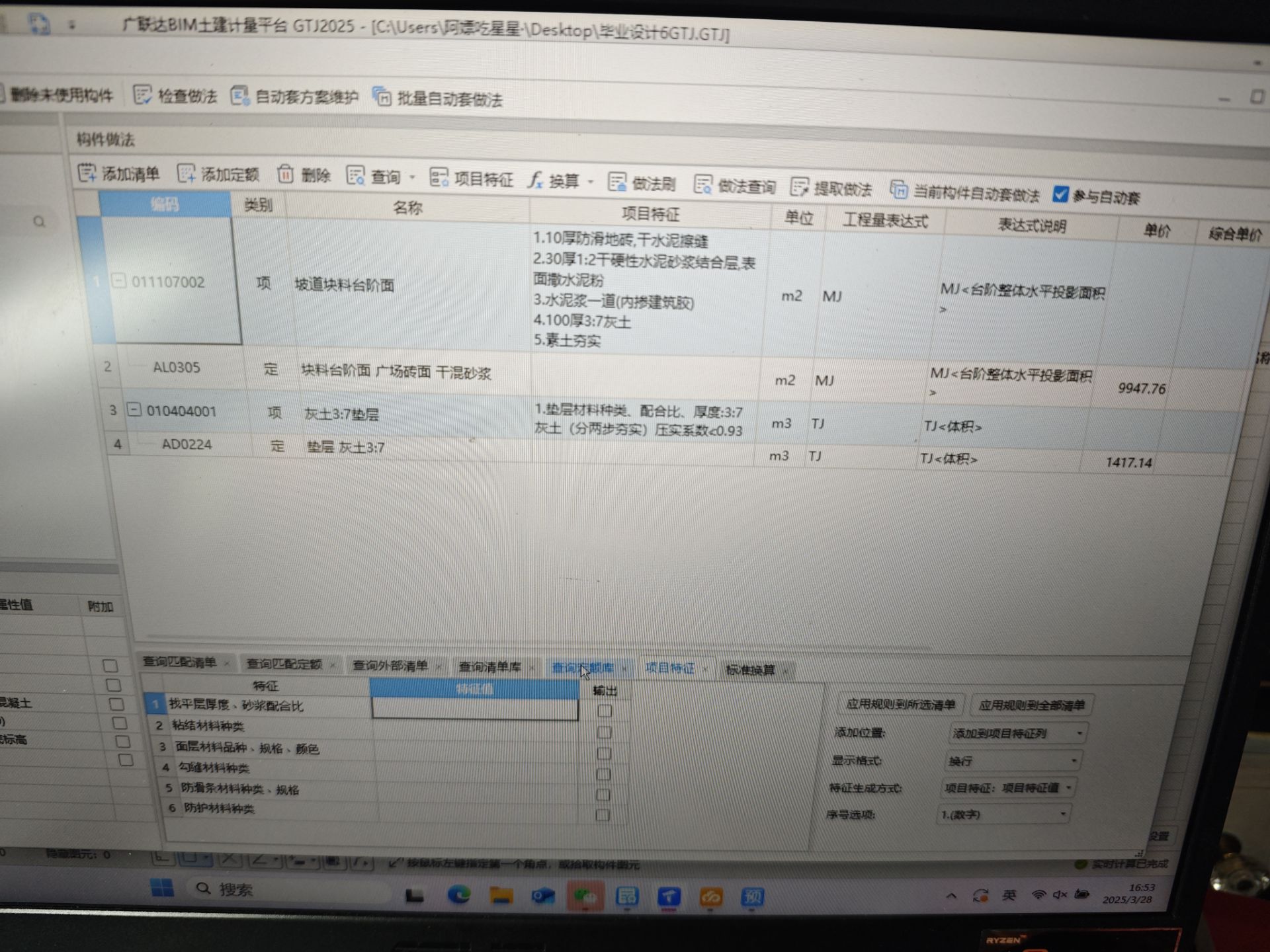The height and width of the screenshot is (952, 1270).
Task: Click the 添加清单 toolbar icon
Action: 87,173
